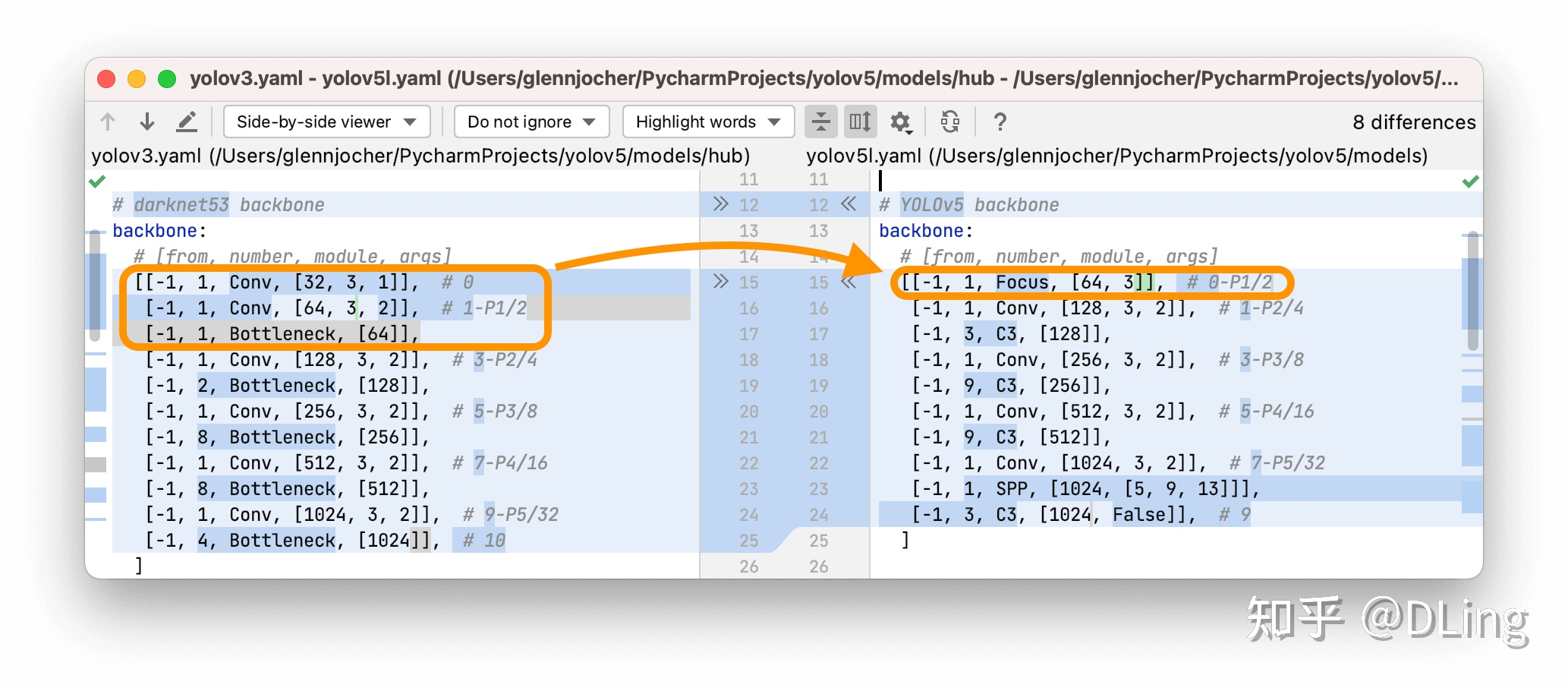Click right Conv [1024, 3, 2] line
Image resolution: width=1568 pixels, height=691 pixels.
pos(1118,463)
